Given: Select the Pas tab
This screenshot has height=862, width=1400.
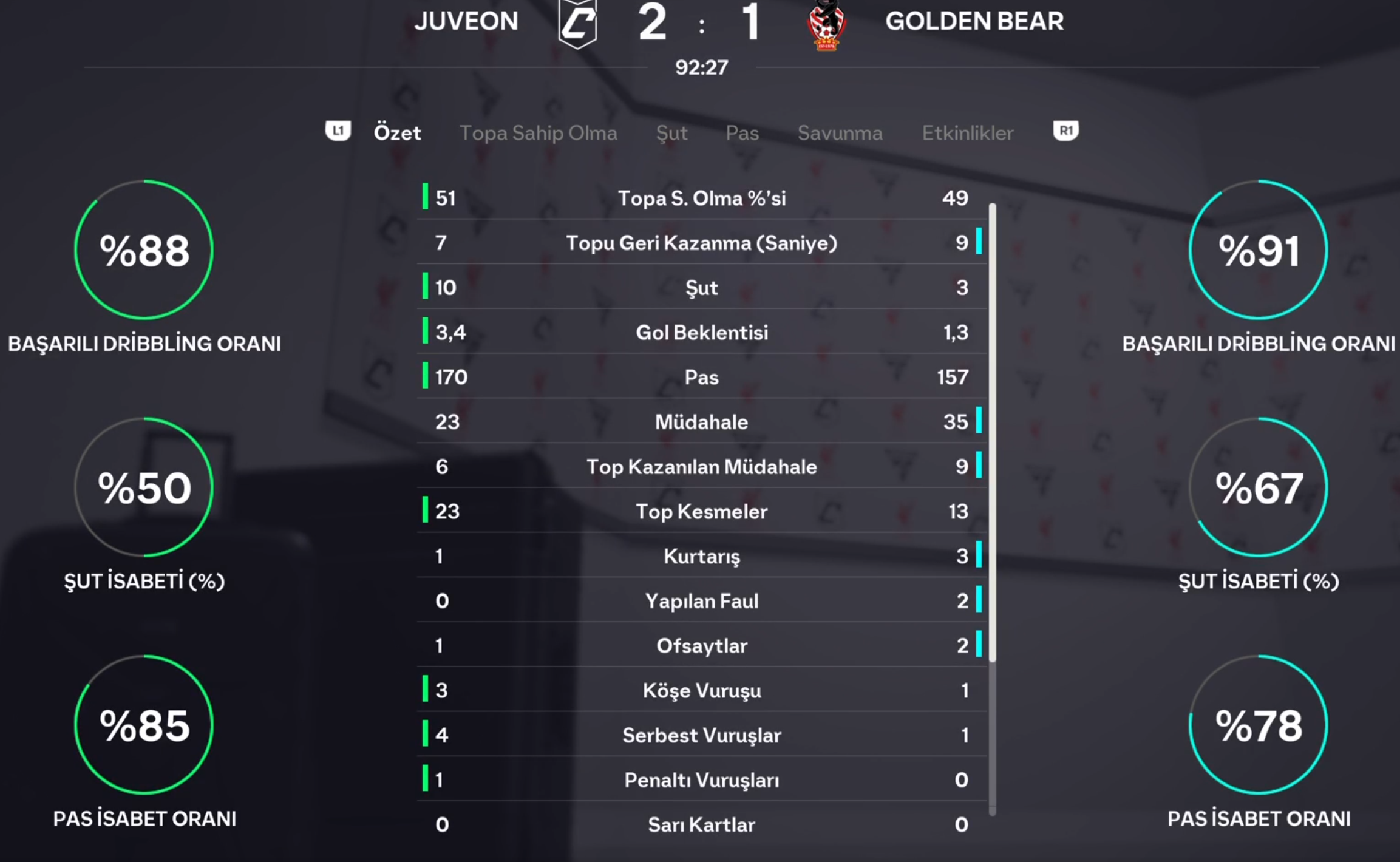Looking at the screenshot, I should [x=742, y=133].
